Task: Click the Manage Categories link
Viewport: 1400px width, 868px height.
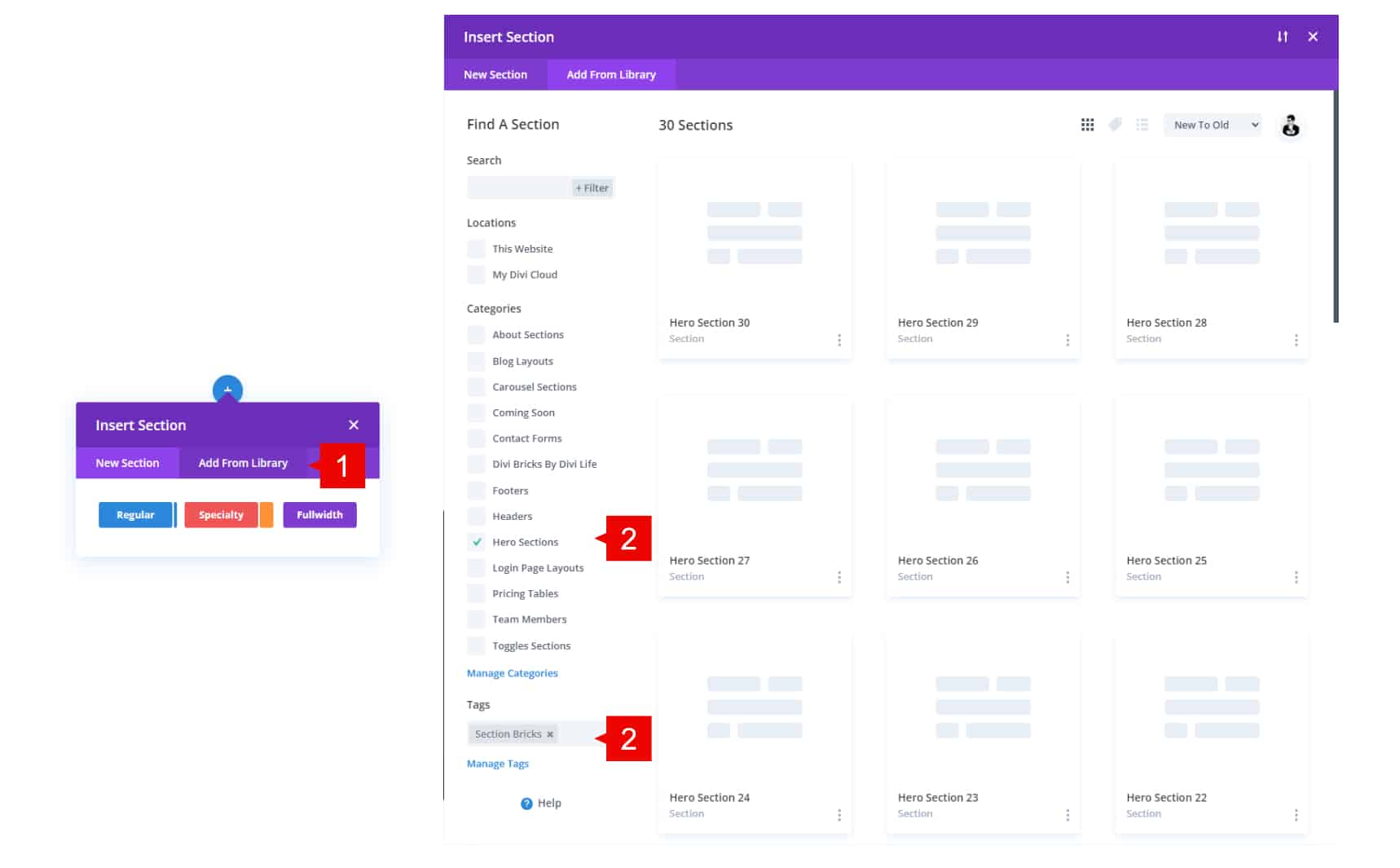Action: point(512,673)
